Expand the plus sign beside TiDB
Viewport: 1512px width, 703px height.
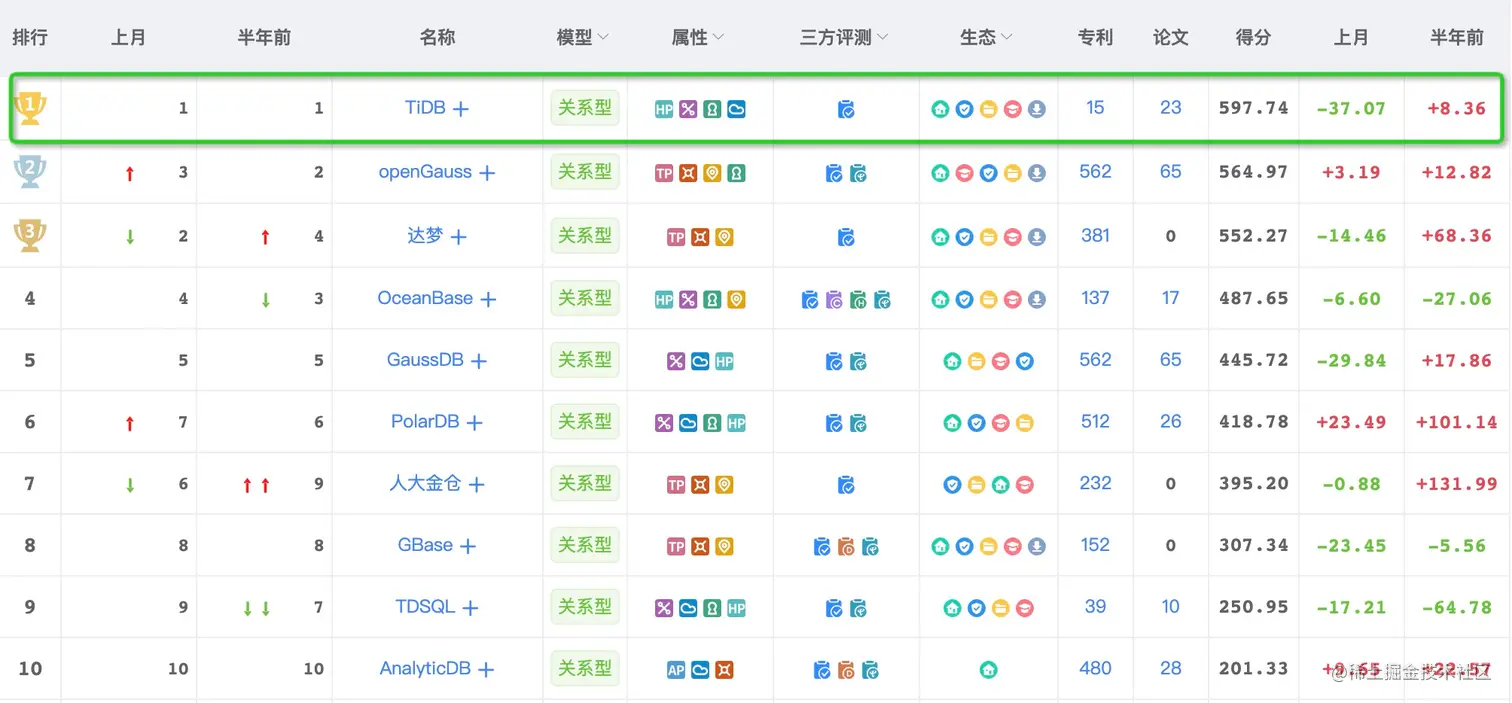[461, 109]
